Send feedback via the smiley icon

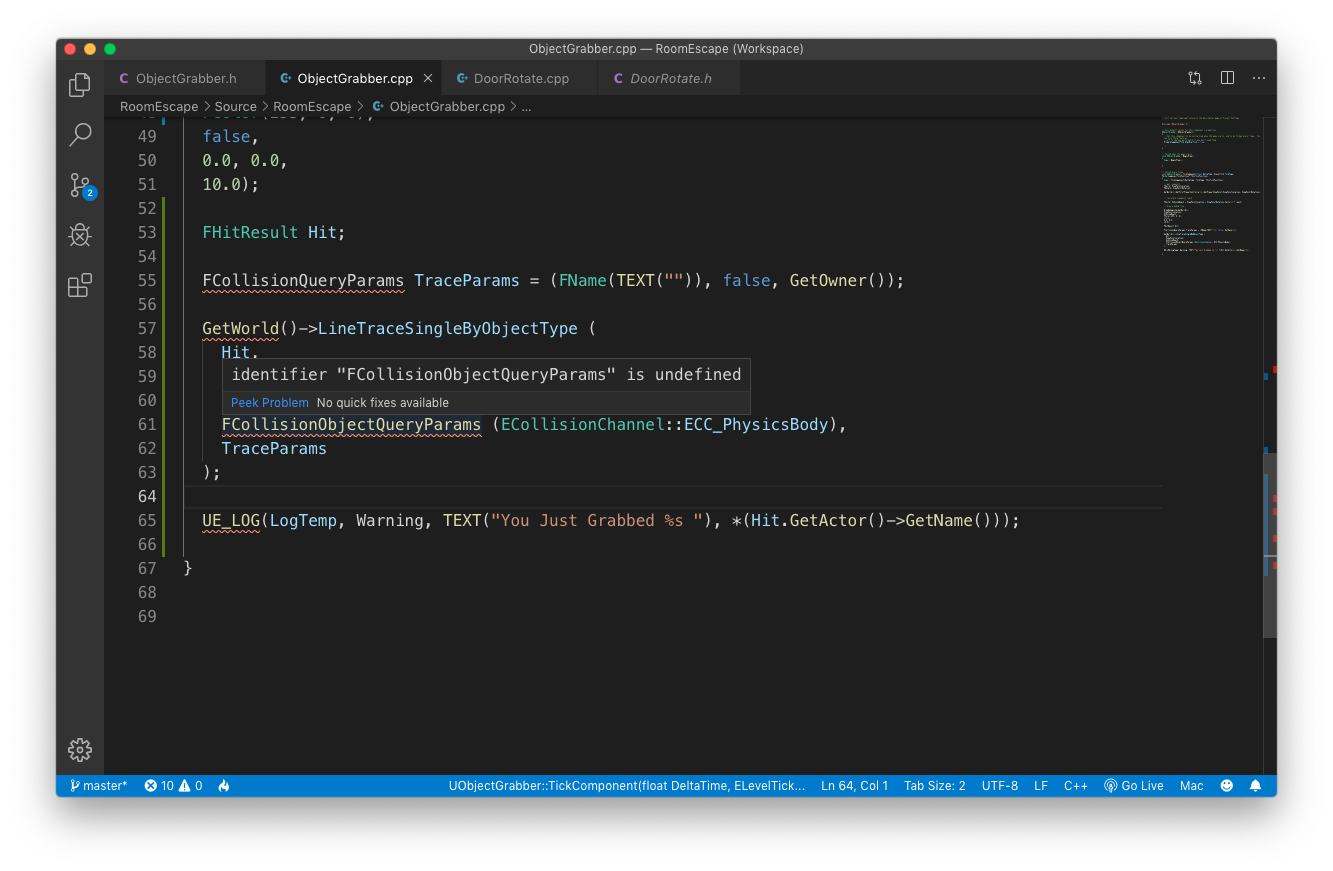1226,785
